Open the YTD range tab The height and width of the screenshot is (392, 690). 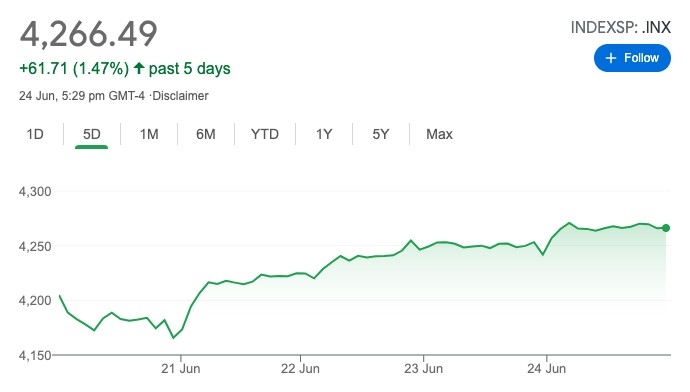pos(265,134)
